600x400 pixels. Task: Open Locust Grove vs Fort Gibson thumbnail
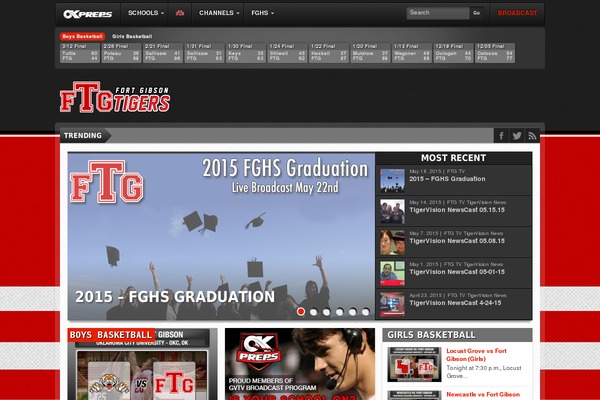[414, 364]
